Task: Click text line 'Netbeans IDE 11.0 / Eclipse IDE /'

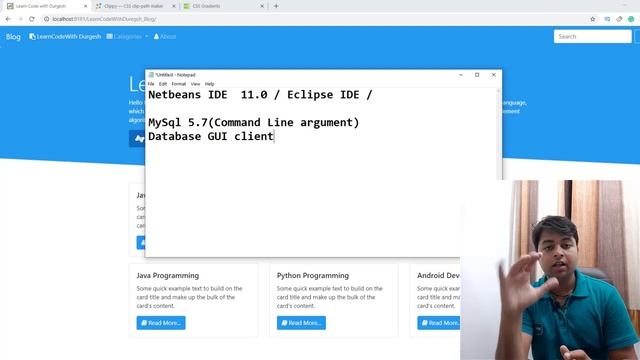Action: point(260,95)
